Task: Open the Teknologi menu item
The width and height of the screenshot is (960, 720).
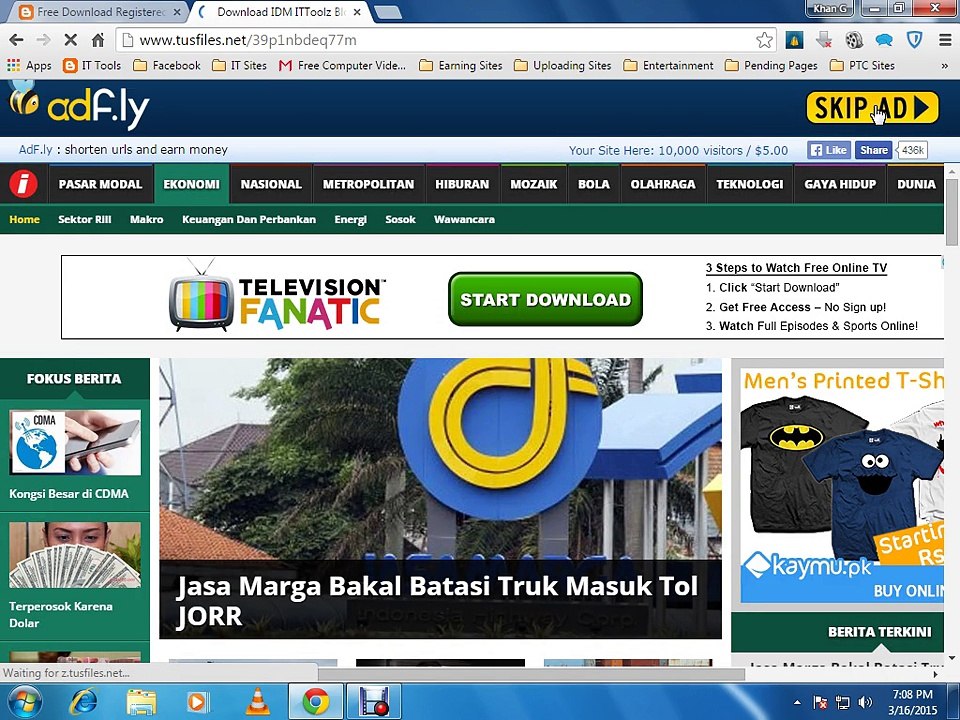Action: [750, 184]
